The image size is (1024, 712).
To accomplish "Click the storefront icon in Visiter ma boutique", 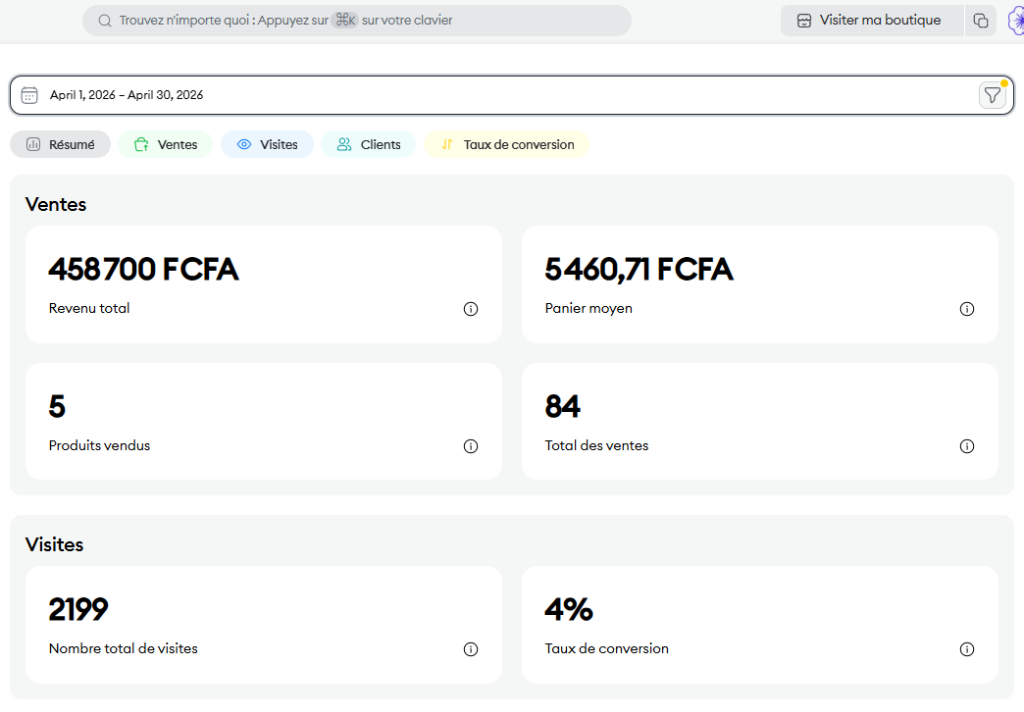I will (x=804, y=21).
